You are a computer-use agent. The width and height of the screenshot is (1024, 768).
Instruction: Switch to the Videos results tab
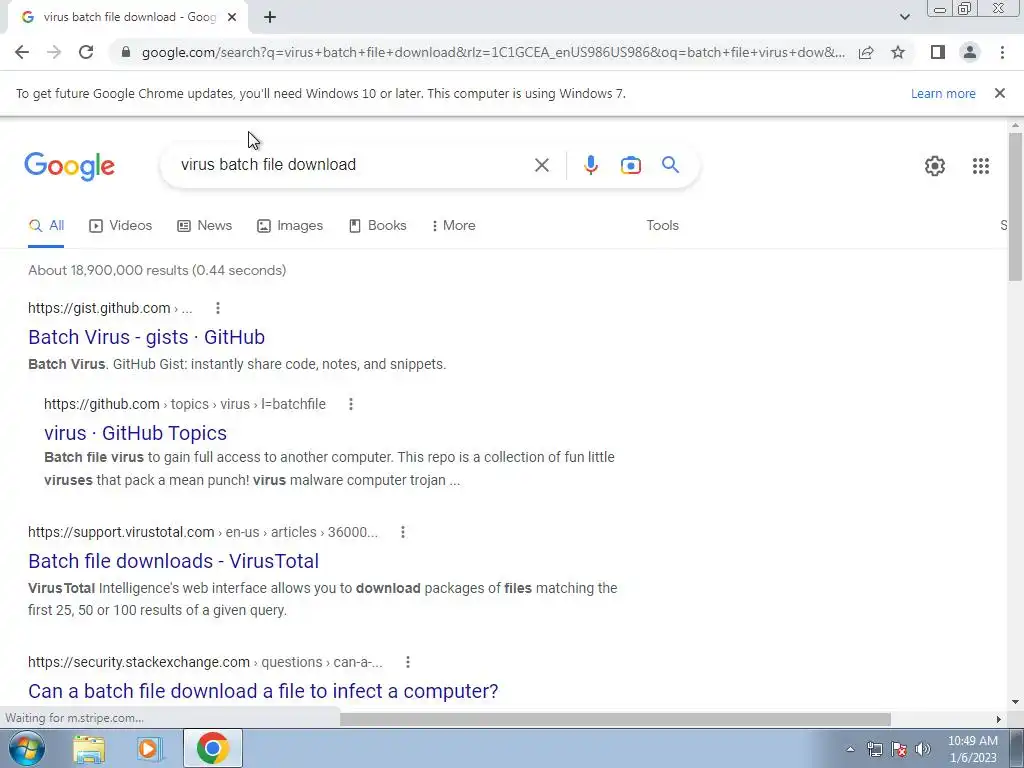(120, 225)
